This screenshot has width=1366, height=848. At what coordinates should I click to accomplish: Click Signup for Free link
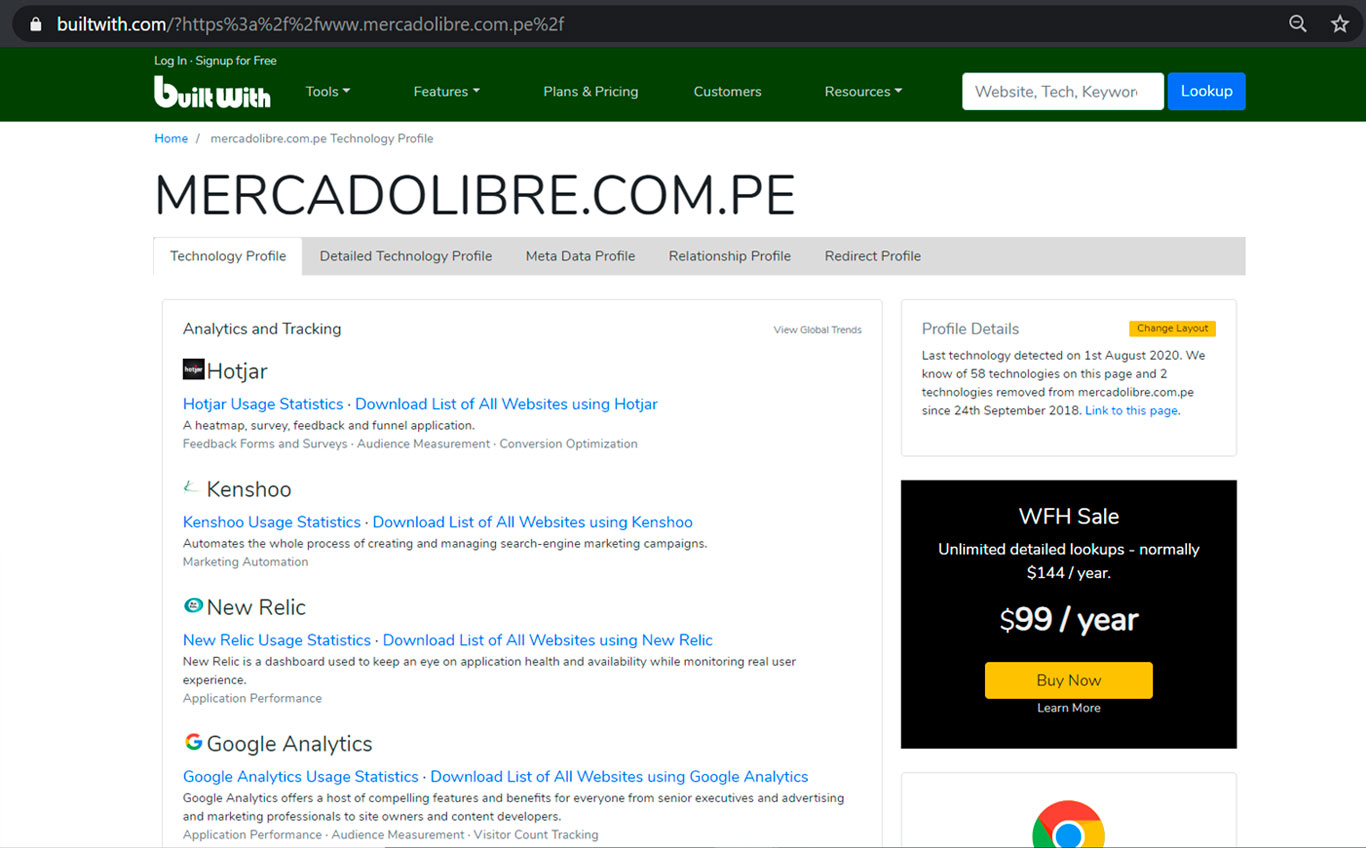(x=236, y=61)
